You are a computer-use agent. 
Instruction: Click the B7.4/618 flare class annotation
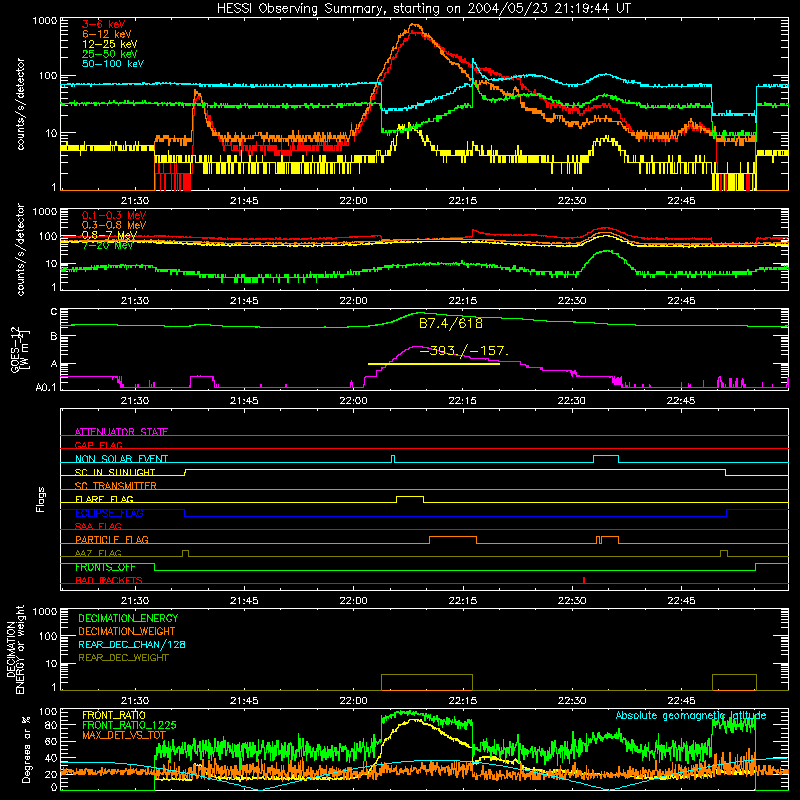(451, 323)
